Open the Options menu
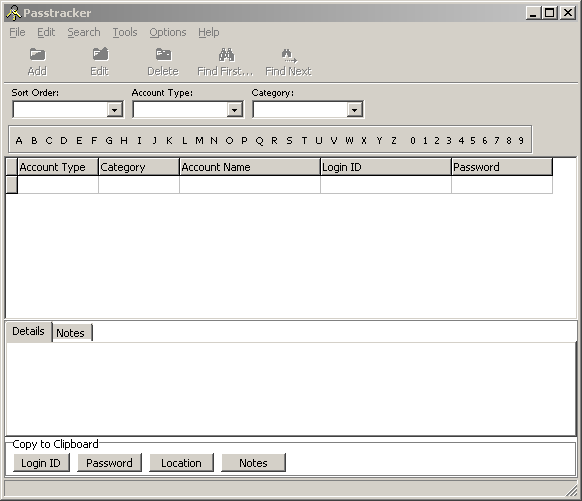582x501 pixels. (x=168, y=32)
